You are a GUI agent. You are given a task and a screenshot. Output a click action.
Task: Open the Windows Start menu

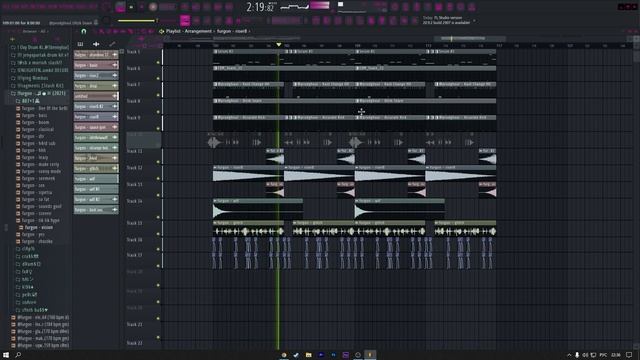[6, 355]
